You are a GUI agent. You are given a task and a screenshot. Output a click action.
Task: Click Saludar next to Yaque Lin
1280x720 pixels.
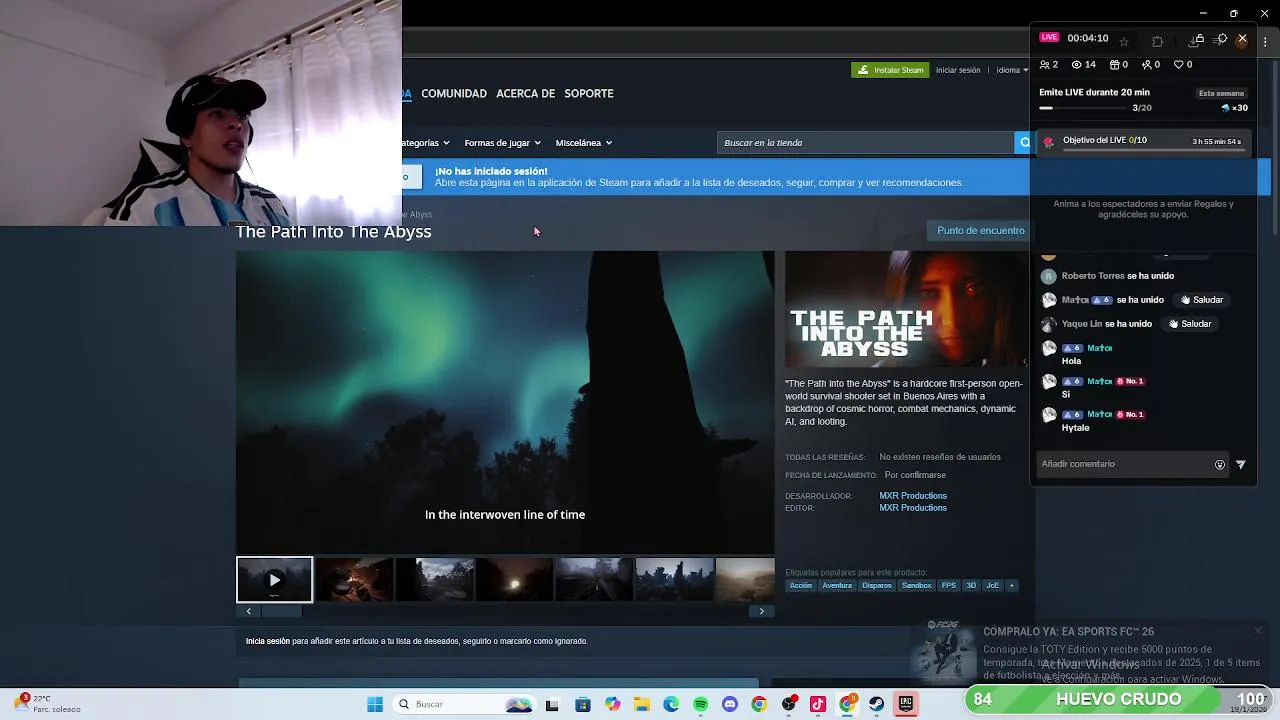click(1190, 324)
